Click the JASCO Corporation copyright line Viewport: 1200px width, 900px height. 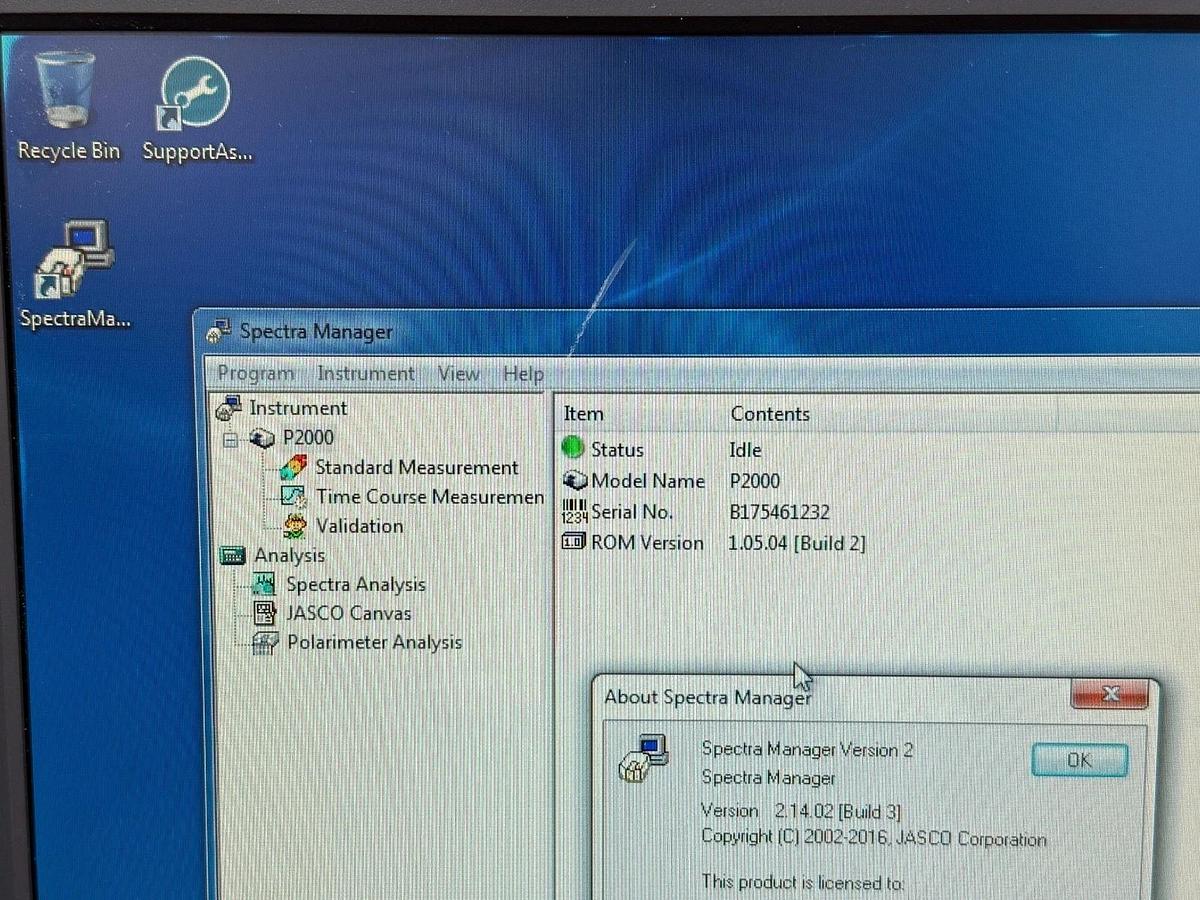click(x=874, y=838)
